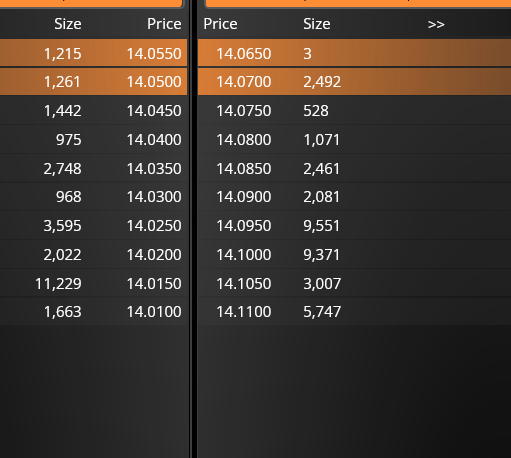The image size is (511, 458).
Task: Click the ask size 9,551
Action: (x=321, y=226)
